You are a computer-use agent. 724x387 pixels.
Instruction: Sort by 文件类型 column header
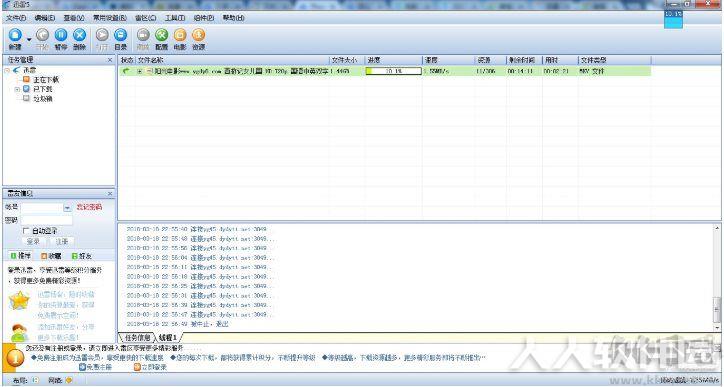tap(615, 60)
